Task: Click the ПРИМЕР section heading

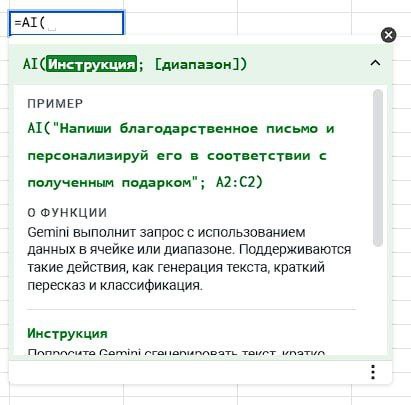Action: point(55,104)
